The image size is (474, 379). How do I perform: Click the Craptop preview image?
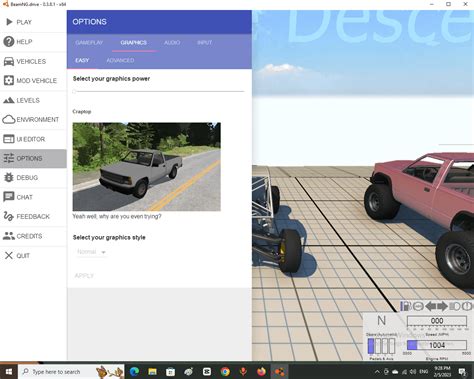[147, 167]
